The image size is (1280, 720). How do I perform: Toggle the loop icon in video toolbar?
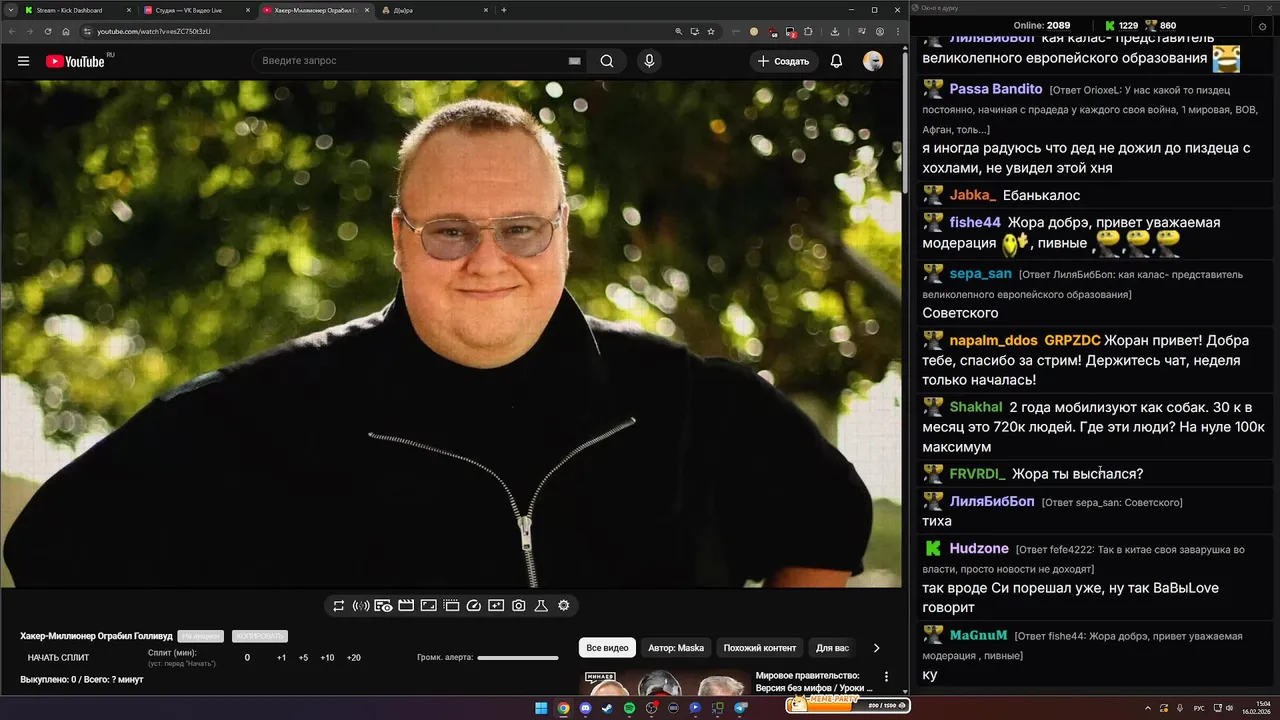339,605
